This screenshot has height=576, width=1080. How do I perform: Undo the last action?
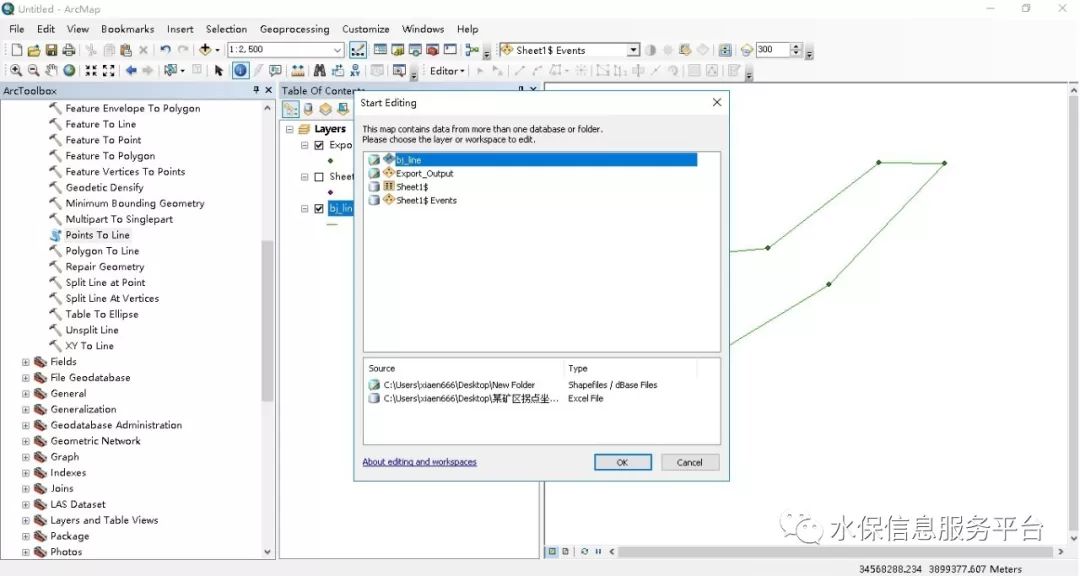click(x=165, y=50)
